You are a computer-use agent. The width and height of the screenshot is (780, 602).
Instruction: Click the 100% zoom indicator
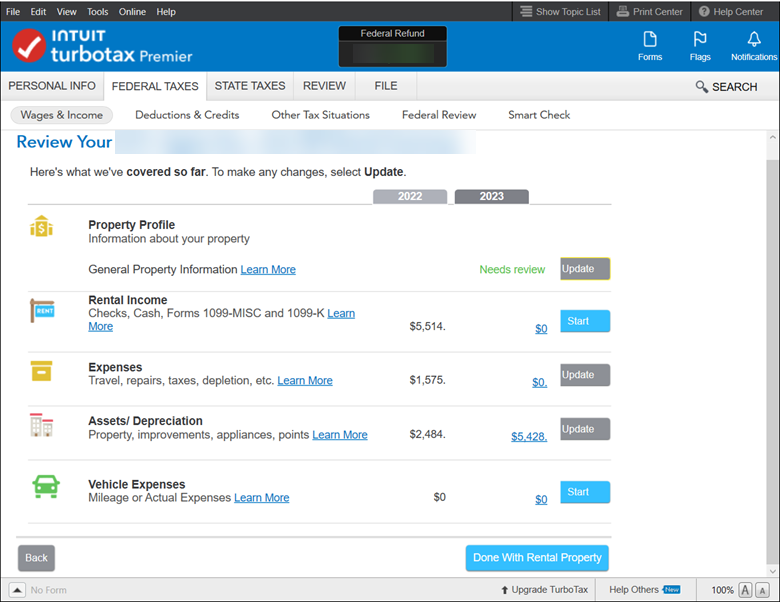tap(722, 590)
